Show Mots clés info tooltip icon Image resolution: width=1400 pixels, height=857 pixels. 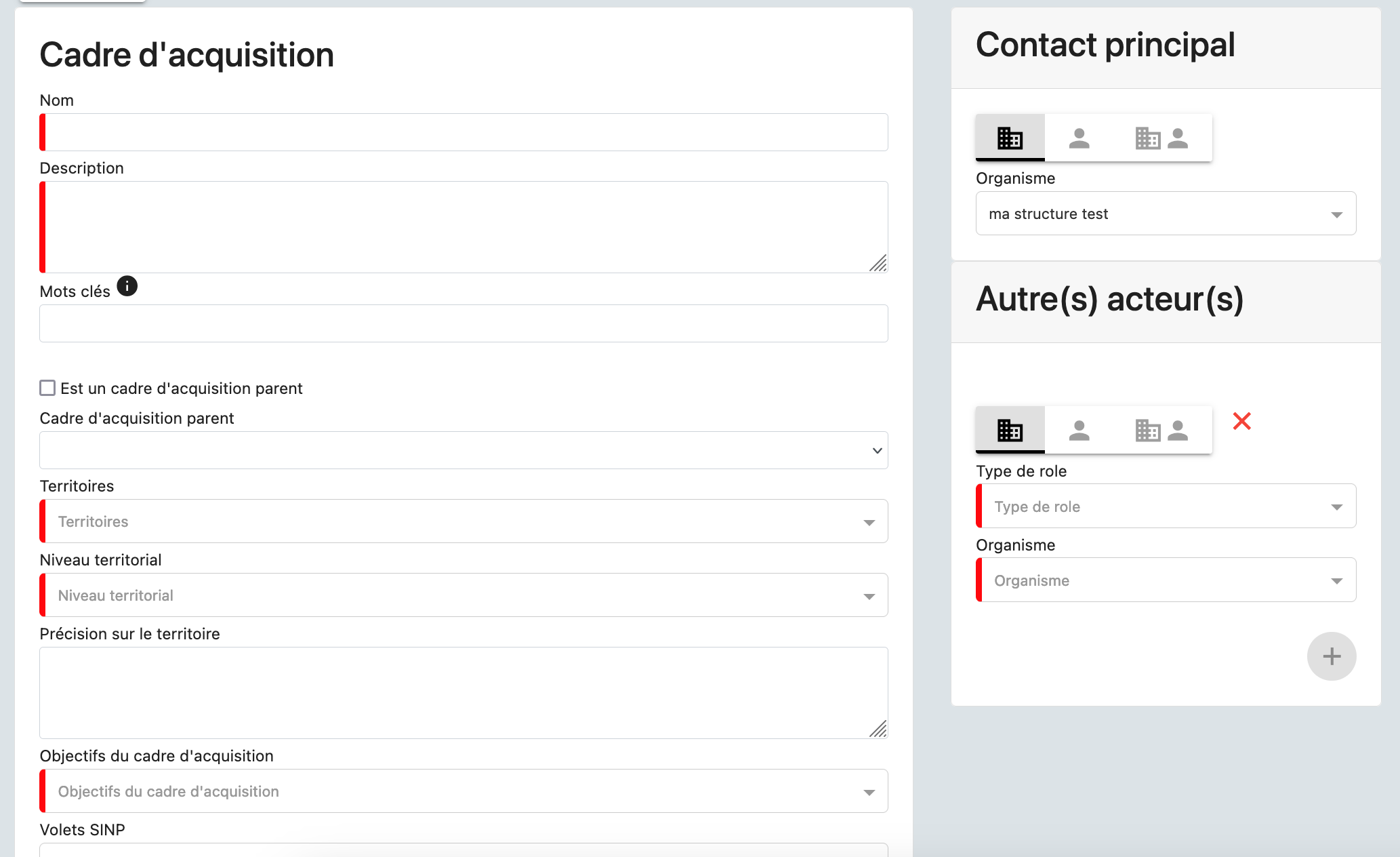[x=127, y=286]
